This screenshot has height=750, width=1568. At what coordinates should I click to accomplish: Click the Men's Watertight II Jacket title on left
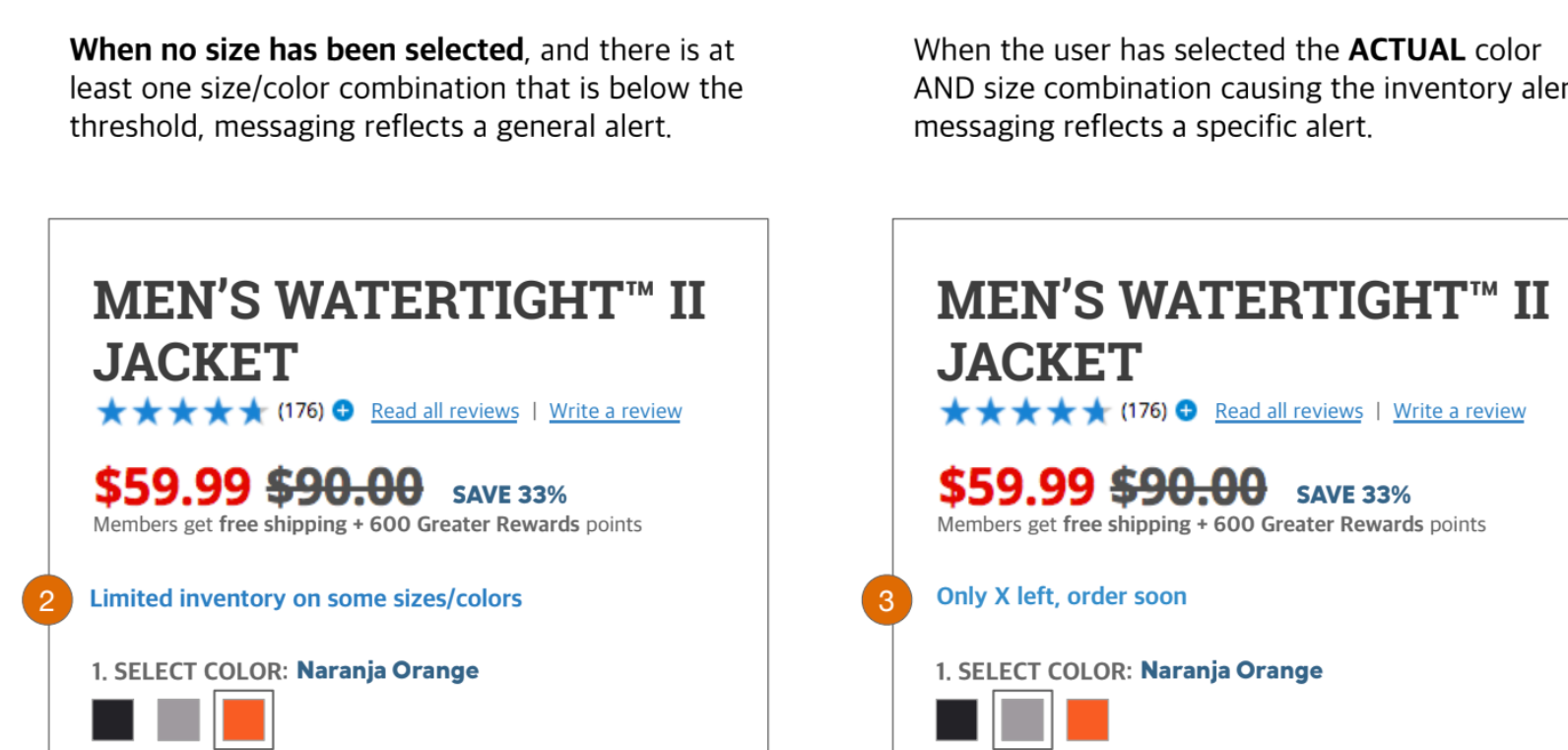(399, 330)
